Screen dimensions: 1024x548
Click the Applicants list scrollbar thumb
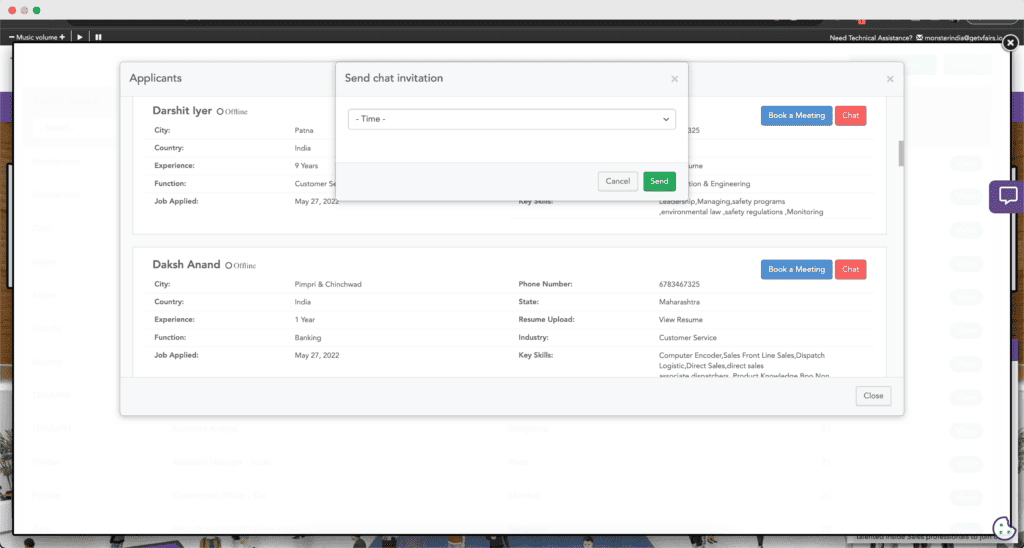click(x=900, y=153)
